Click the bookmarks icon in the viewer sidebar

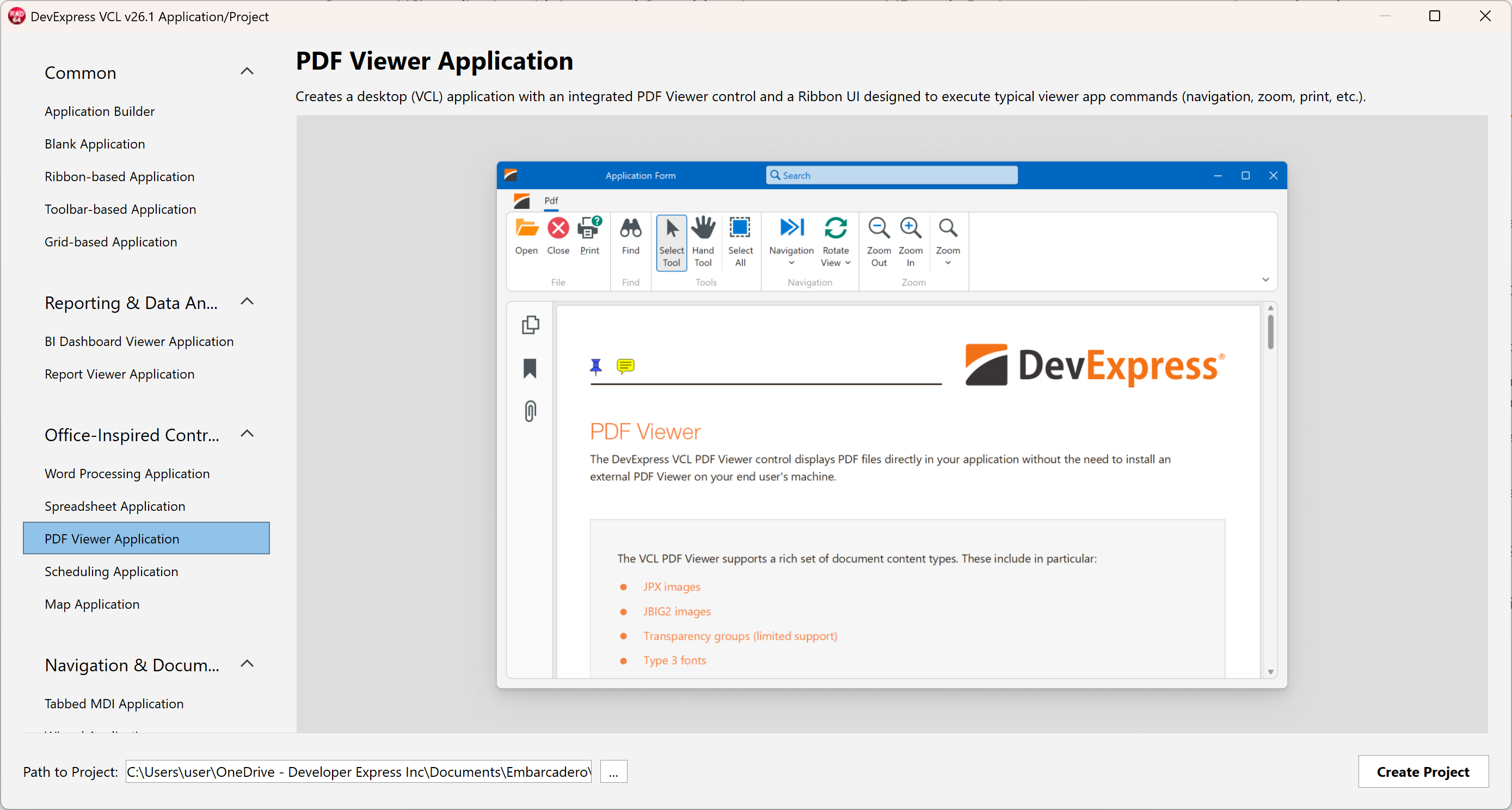point(530,368)
